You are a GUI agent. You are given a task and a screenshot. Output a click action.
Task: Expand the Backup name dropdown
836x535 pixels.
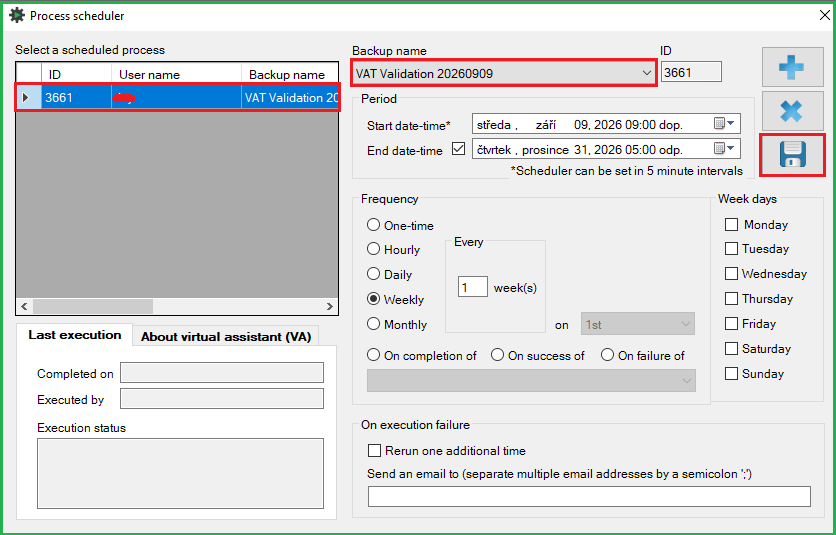tap(646, 73)
